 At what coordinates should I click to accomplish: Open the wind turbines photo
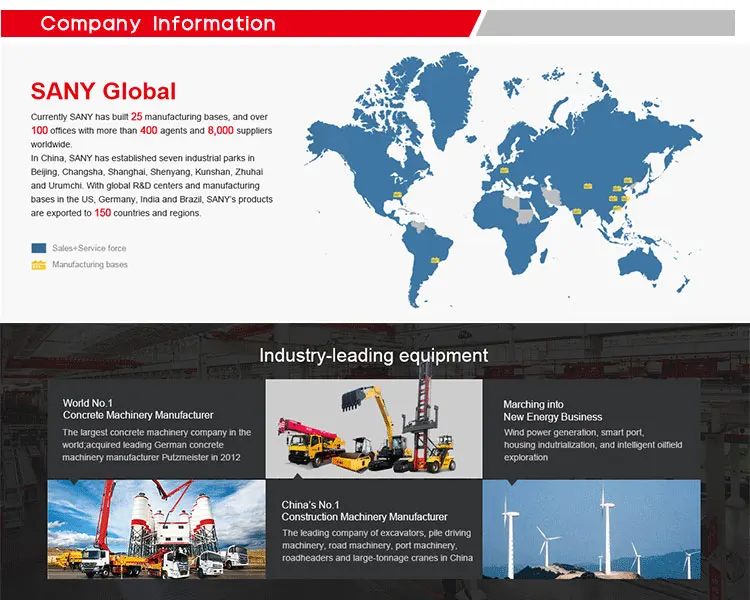point(590,529)
